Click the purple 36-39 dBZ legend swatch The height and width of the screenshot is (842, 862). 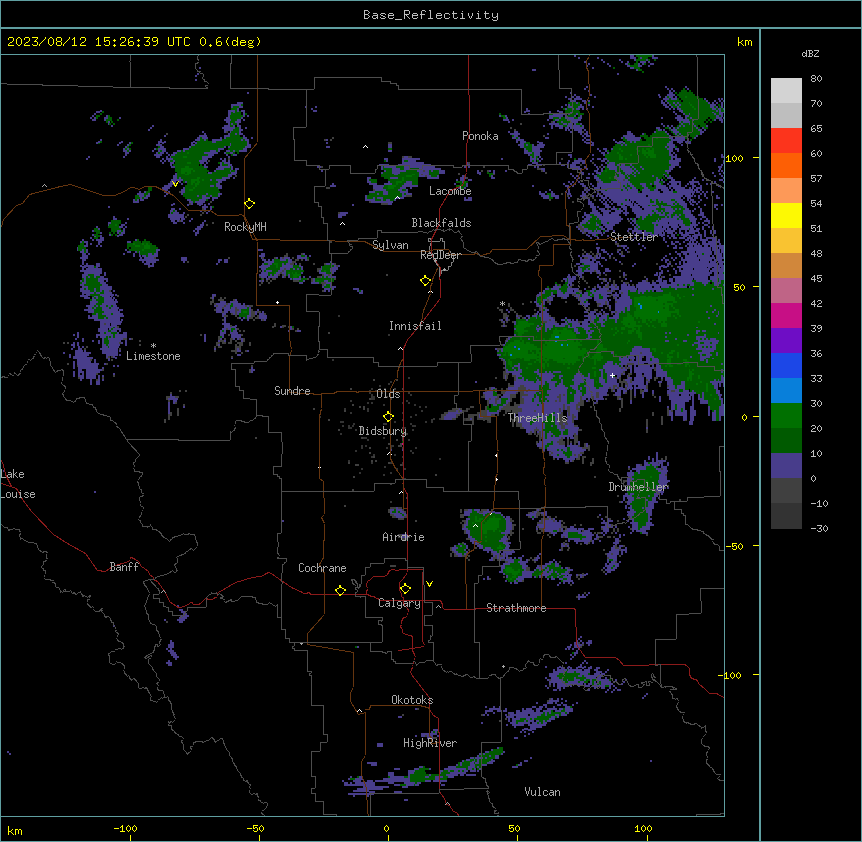point(786,341)
